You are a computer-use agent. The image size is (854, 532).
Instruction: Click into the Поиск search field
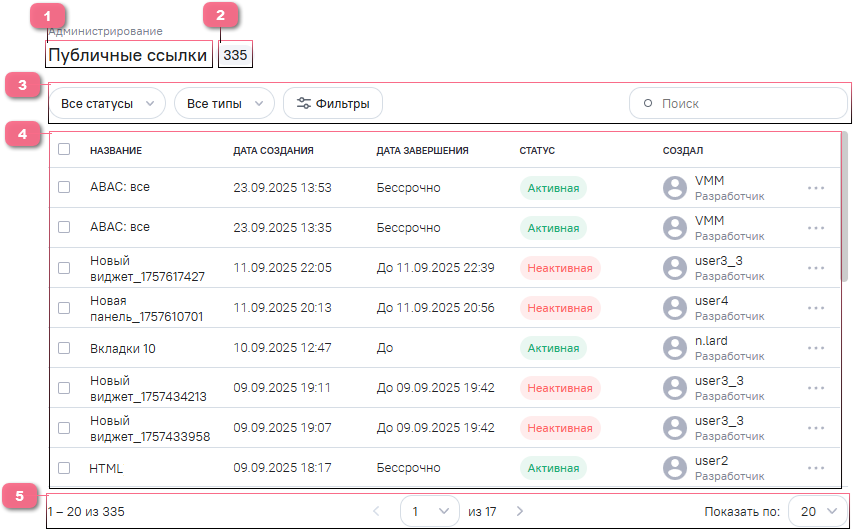click(x=740, y=103)
